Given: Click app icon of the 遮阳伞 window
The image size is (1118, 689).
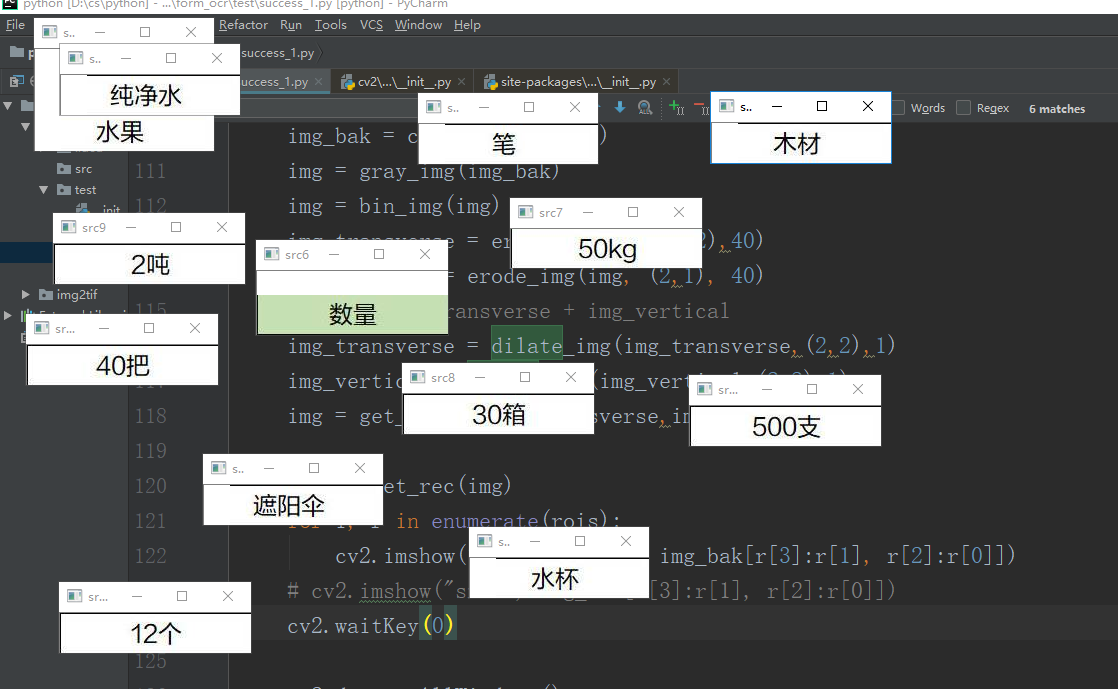Looking at the screenshot, I should pyautogui.click(x=219, y=468).
